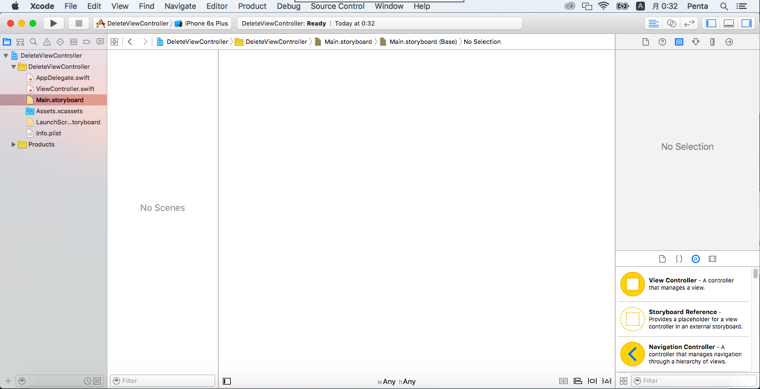The height and width of the screenshot is (389, 760).
Task: Toggle the Utilities panel
Action: (746, 23)
